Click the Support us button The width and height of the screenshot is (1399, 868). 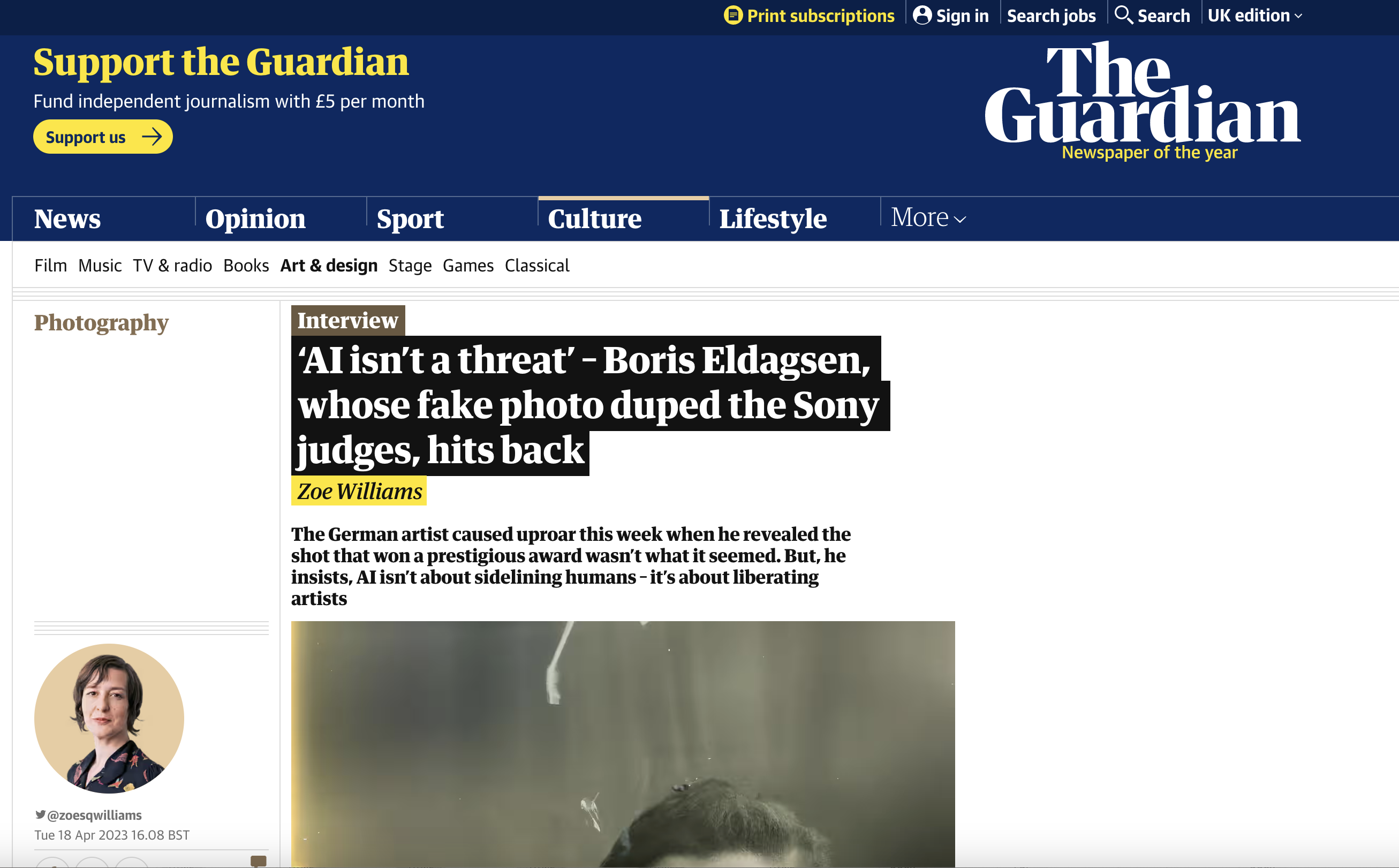(x=103, y=137)
